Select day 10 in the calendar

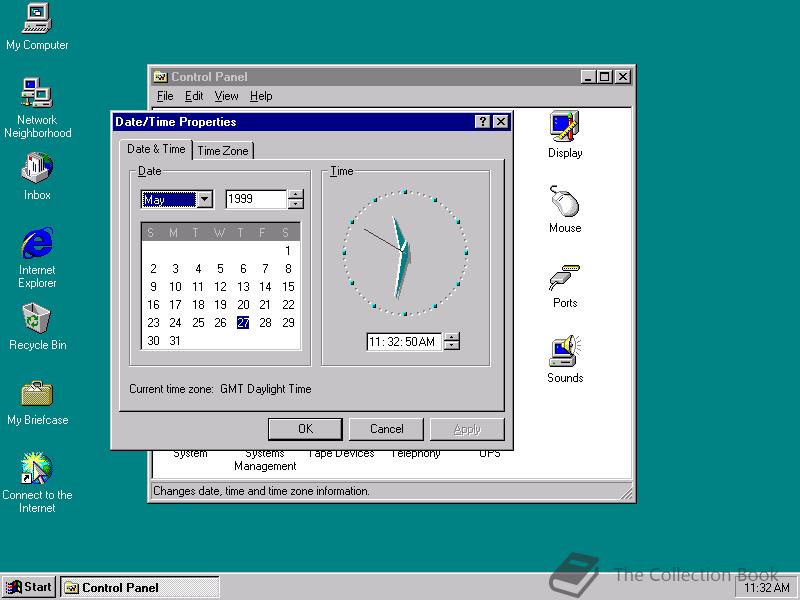(175, 287)
